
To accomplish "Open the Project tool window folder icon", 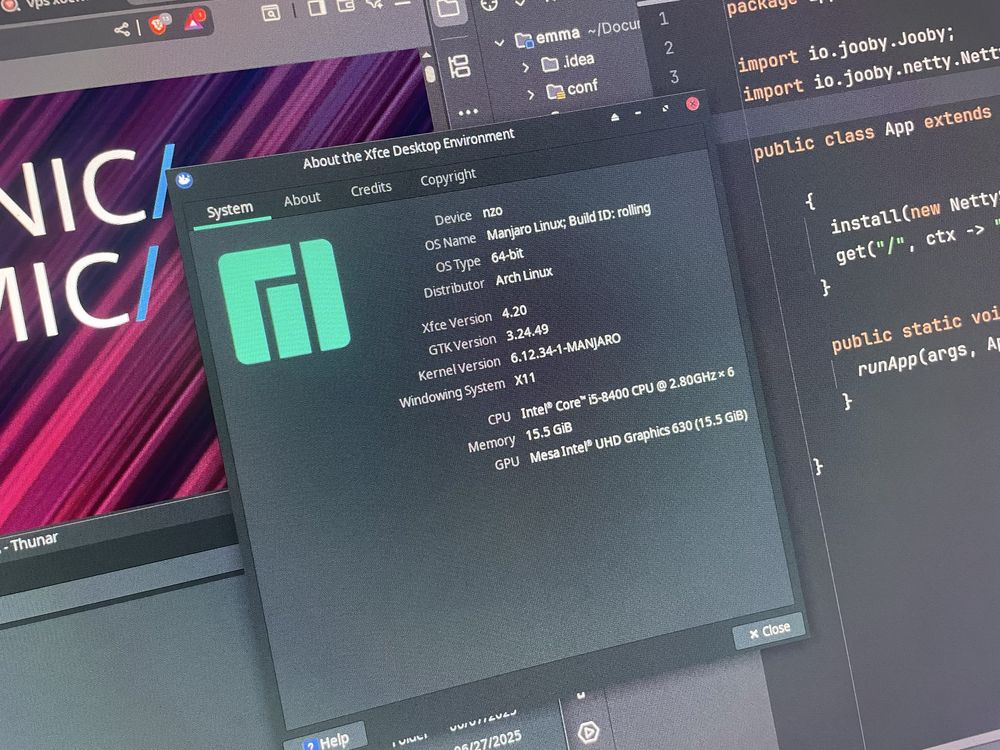I will coord(448,9).
